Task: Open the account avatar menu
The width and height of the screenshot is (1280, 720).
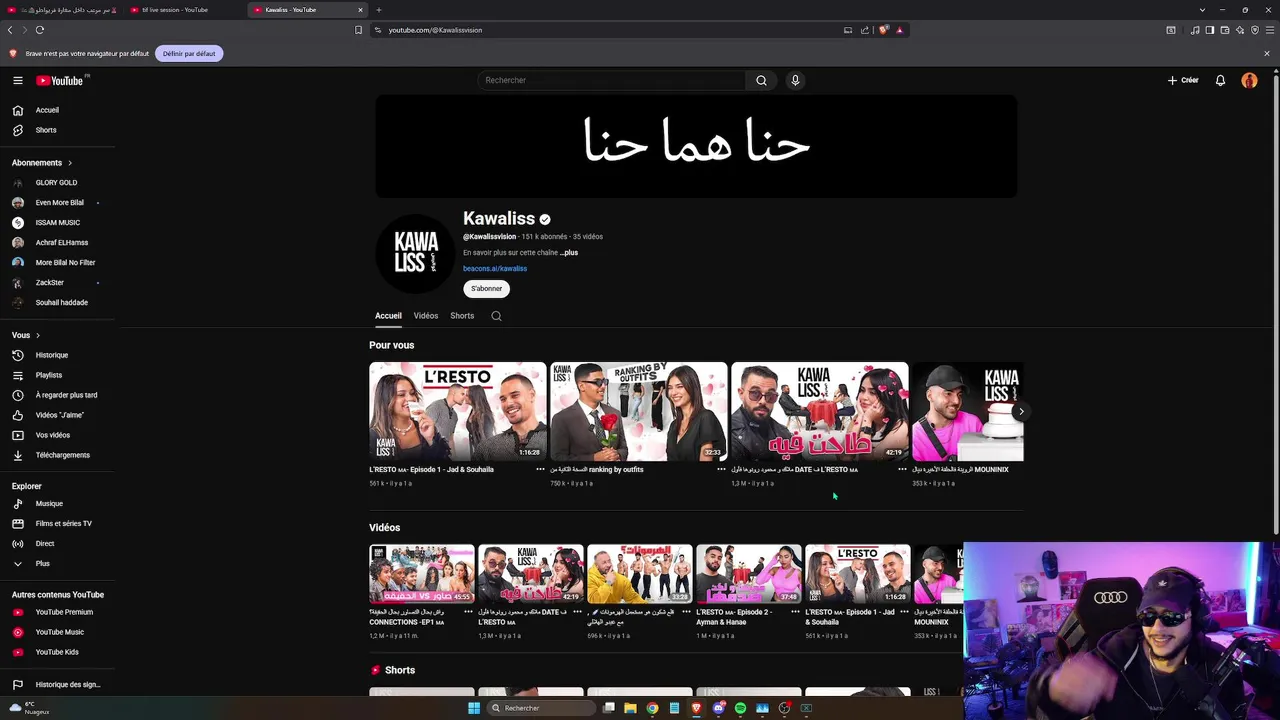Action: tap(1249, 80)
